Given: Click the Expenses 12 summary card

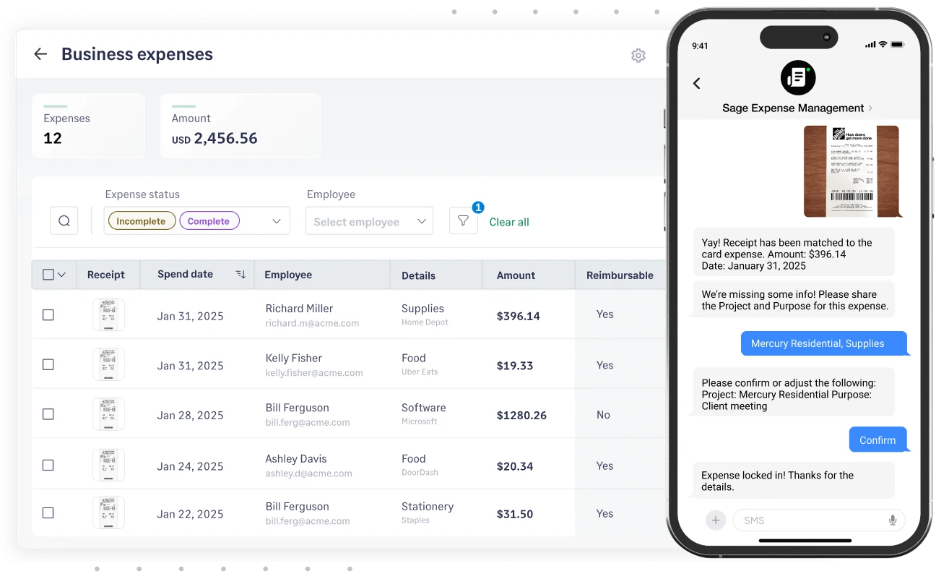Looking at the screenshot, I should click(x=88, y=126).
